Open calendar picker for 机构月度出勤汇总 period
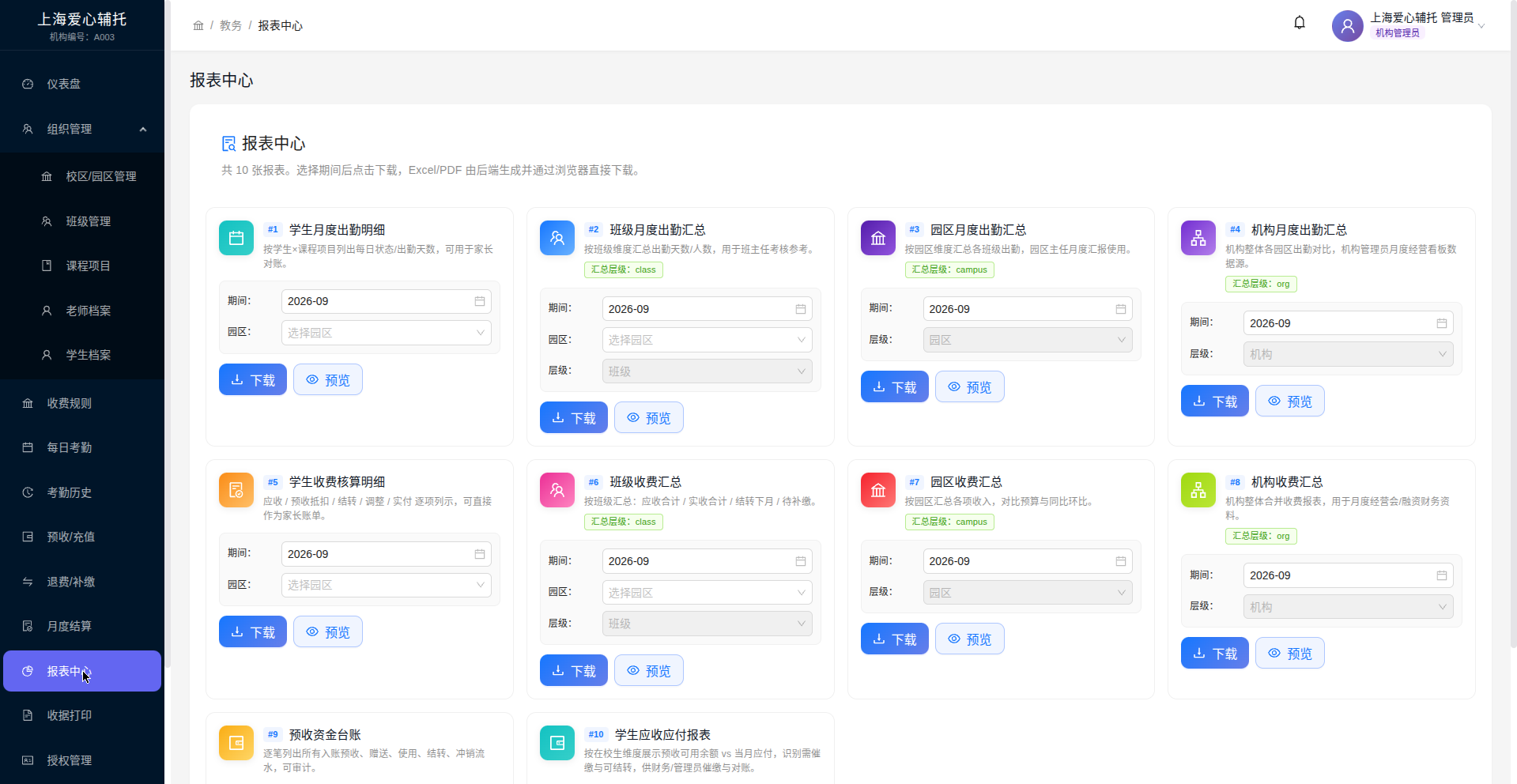 (1442, 323)
